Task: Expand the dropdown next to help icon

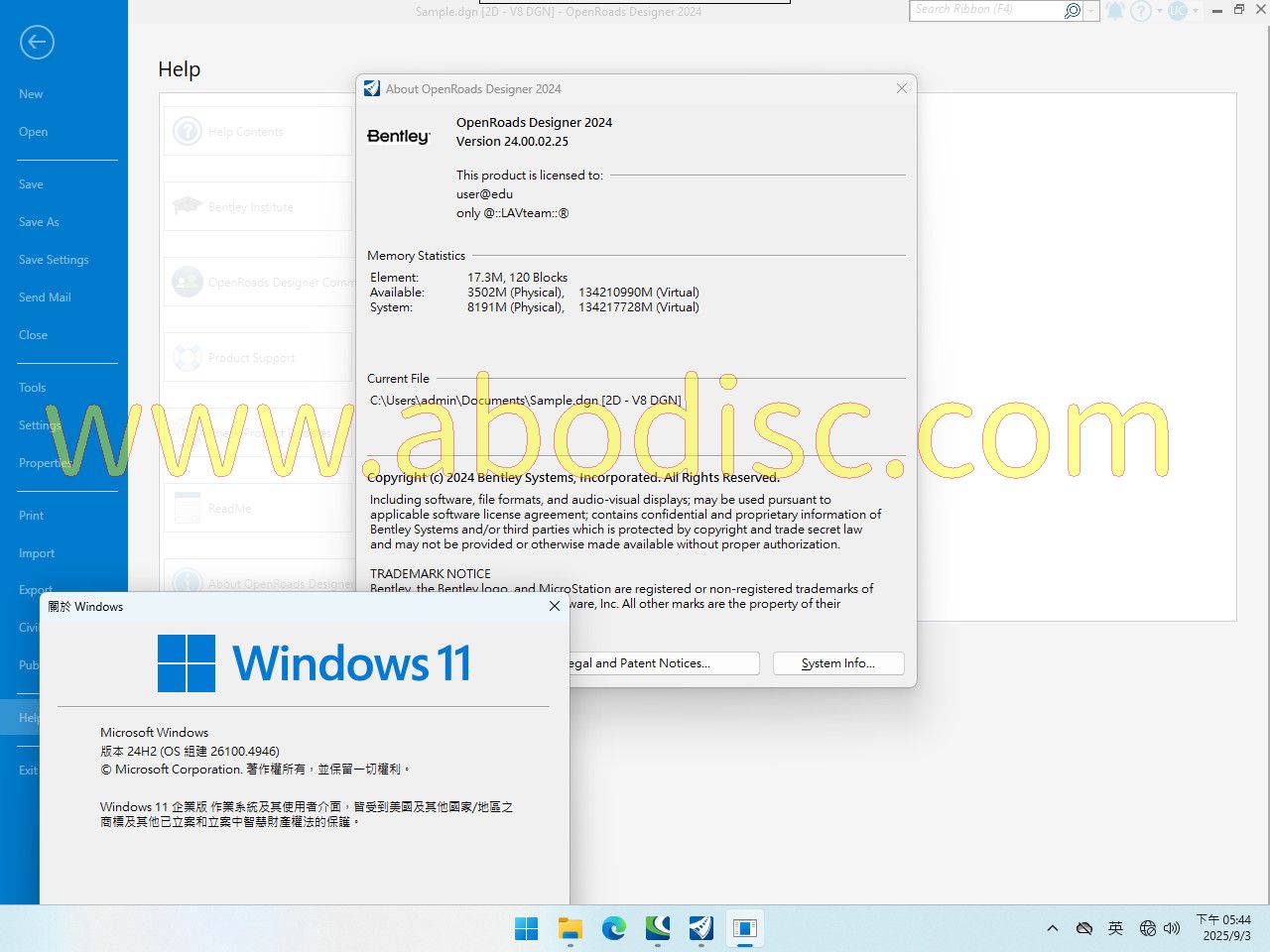Action: click(x=1159, y=10)
